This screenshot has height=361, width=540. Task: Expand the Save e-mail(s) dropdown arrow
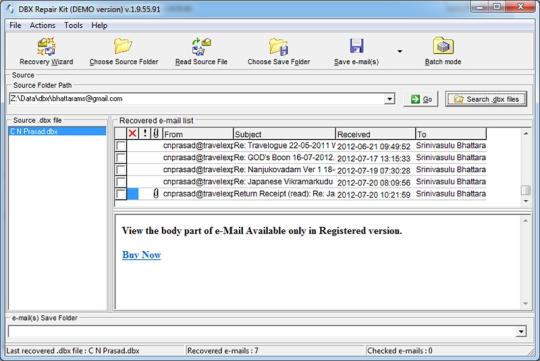click(x=399, y=51)
